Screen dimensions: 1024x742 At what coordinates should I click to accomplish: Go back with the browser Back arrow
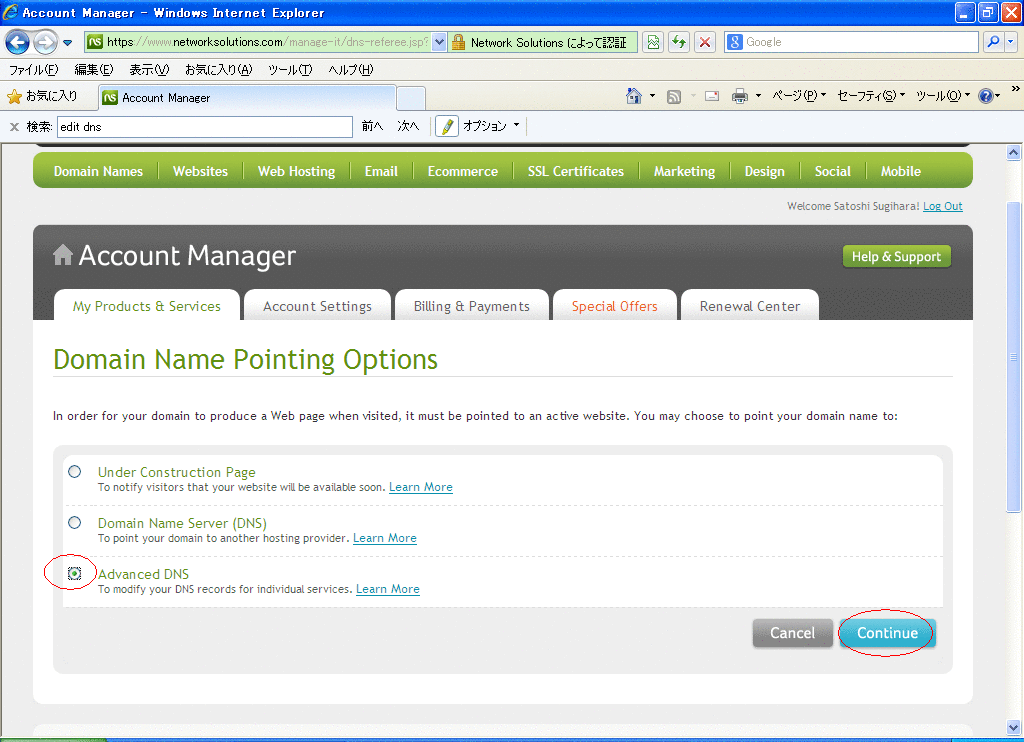click(18, 42)
